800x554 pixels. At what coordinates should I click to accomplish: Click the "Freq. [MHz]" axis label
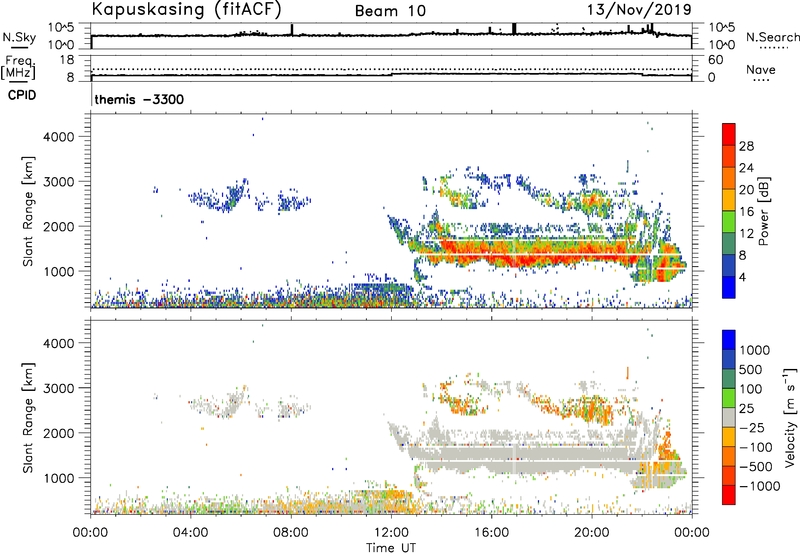(18, 68)
